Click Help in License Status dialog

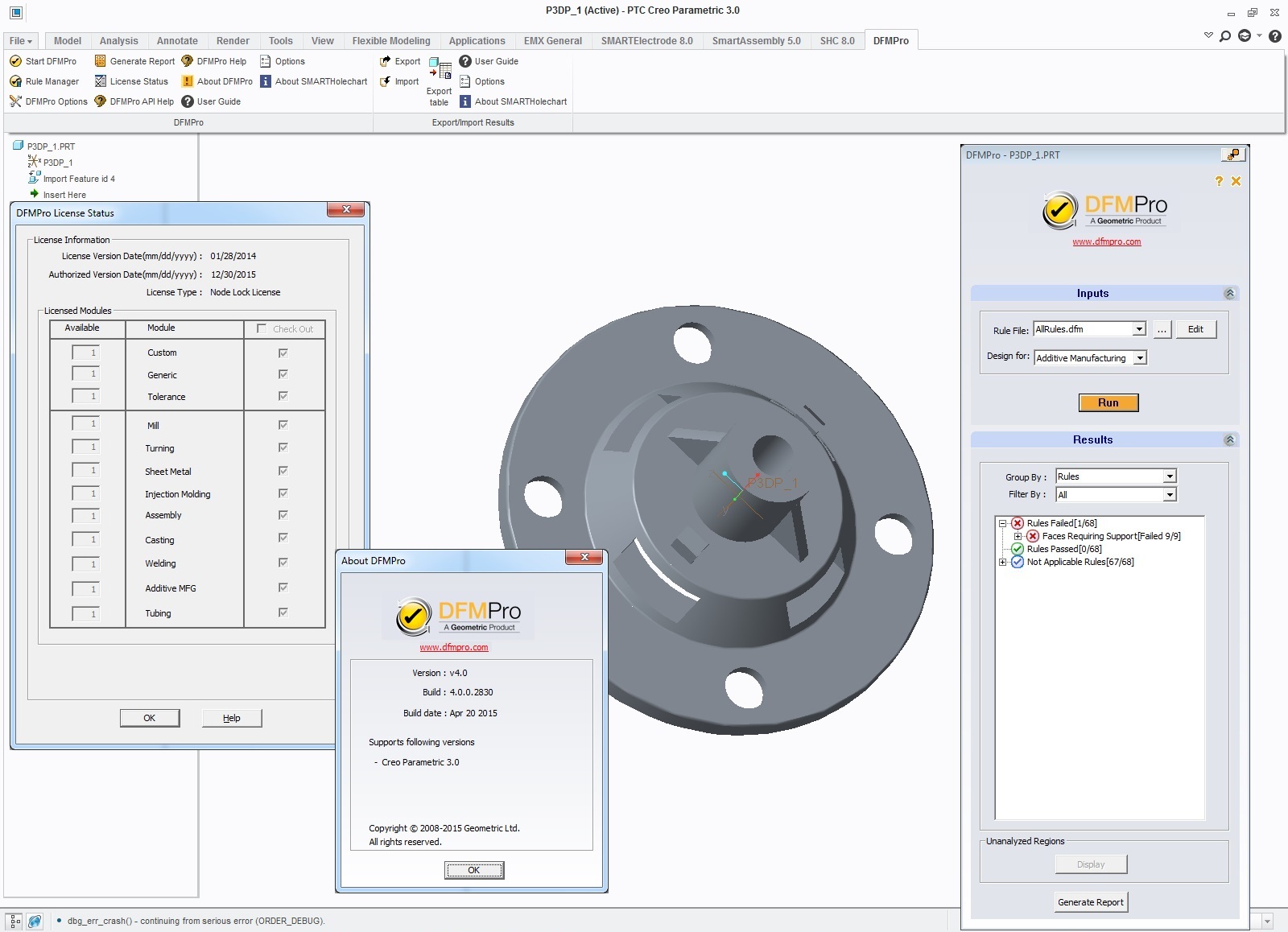[x=232, y=718]
